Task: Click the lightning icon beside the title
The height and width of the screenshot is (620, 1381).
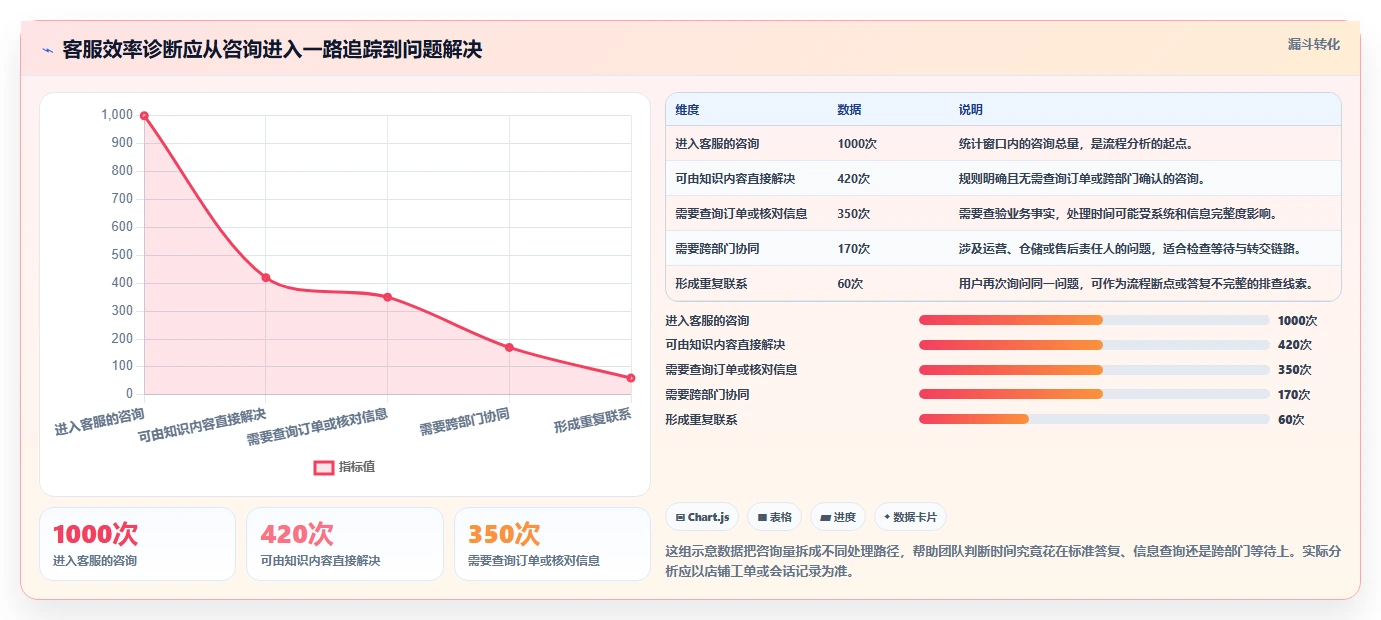Action: 48,50
